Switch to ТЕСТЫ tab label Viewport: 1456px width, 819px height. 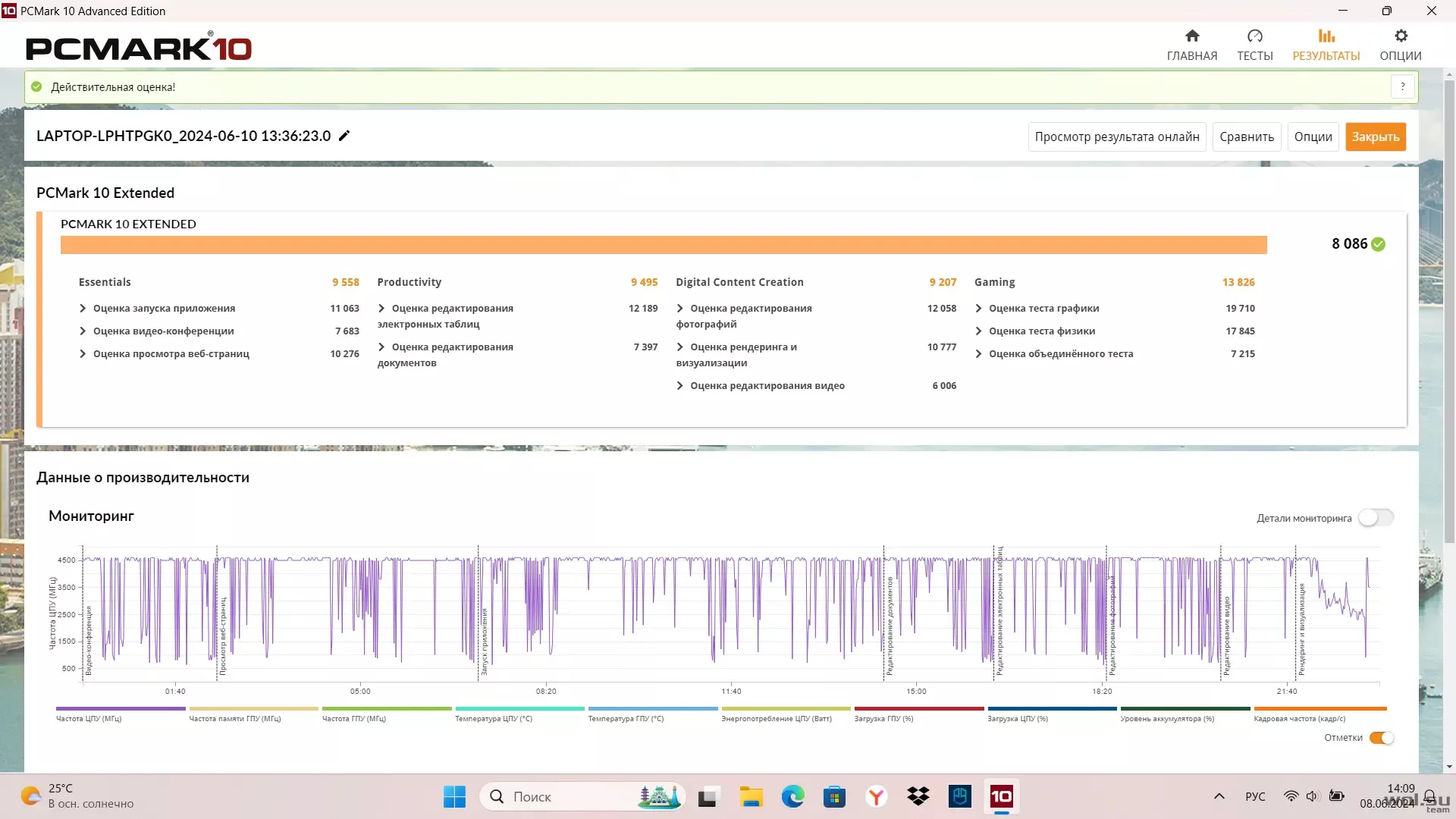pyautogui.click(x=1255, y=56)
